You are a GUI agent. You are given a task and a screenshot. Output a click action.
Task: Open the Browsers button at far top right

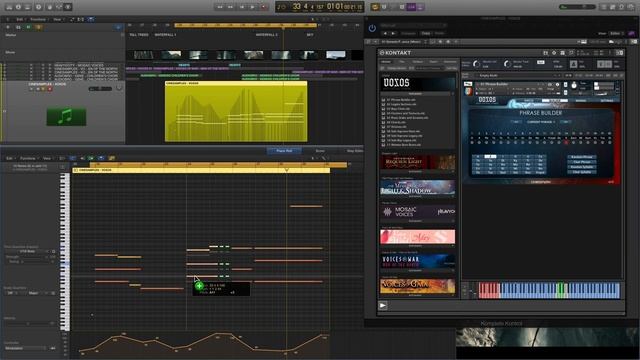coord(631,7)
